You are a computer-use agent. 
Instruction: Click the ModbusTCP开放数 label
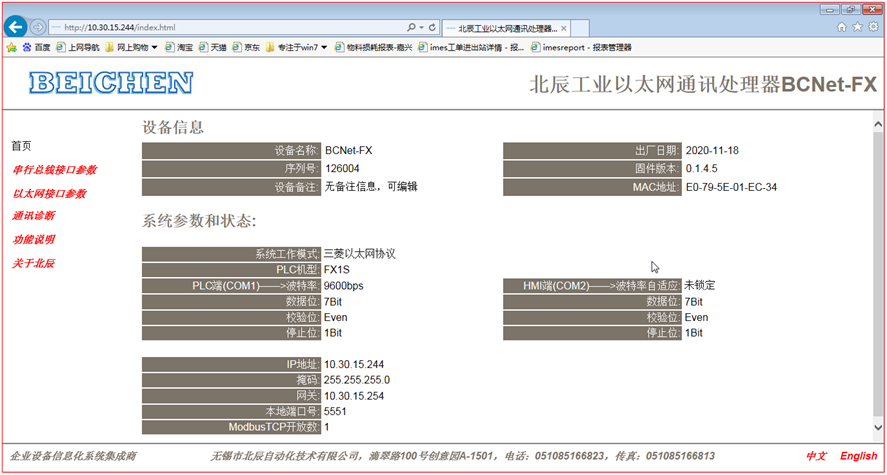coord(274,427)
